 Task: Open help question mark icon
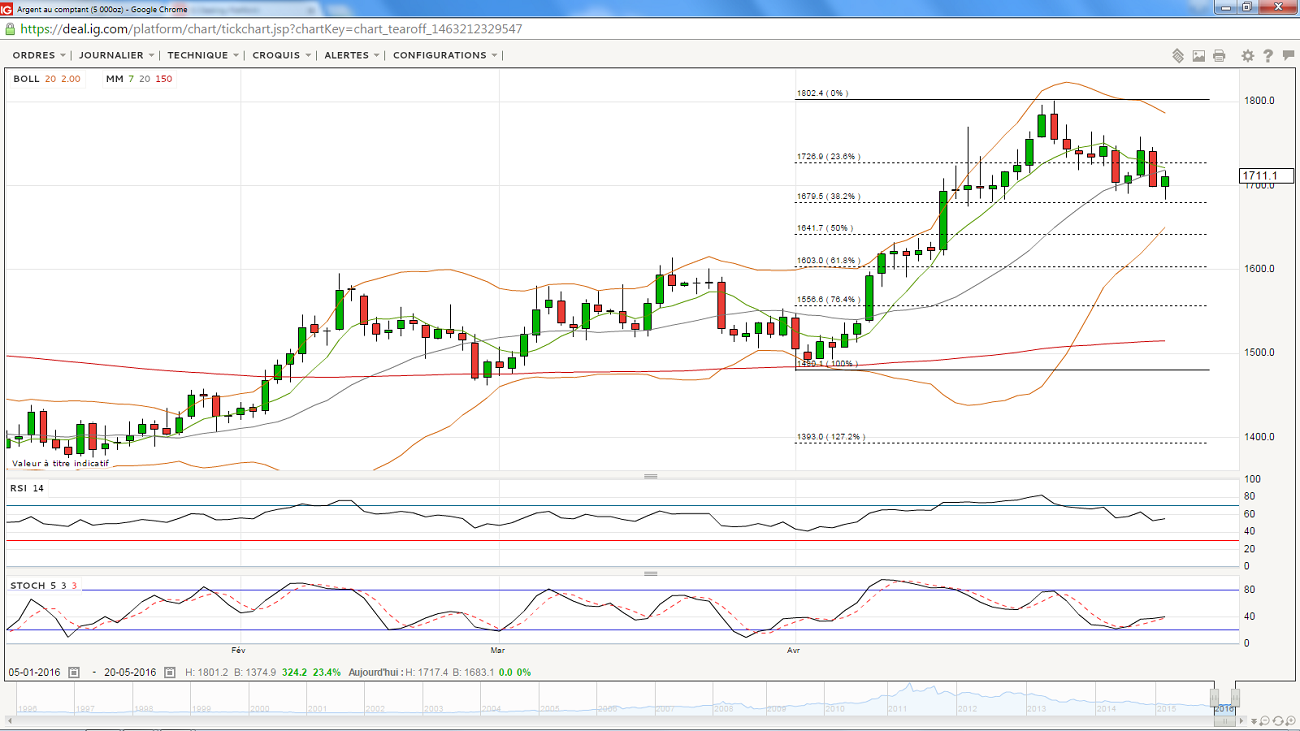(x=1268, y=56)
